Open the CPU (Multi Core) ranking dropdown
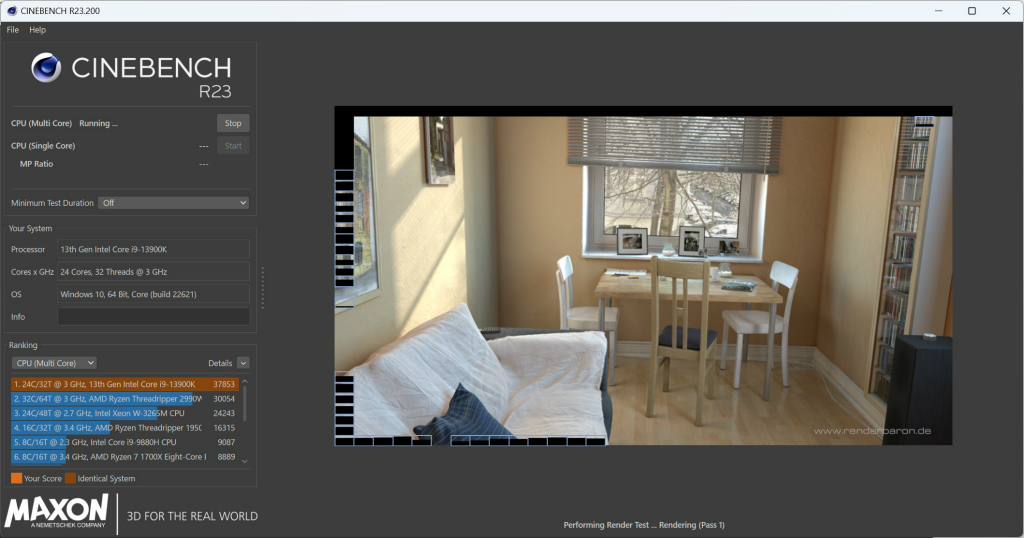 [54, 363]
